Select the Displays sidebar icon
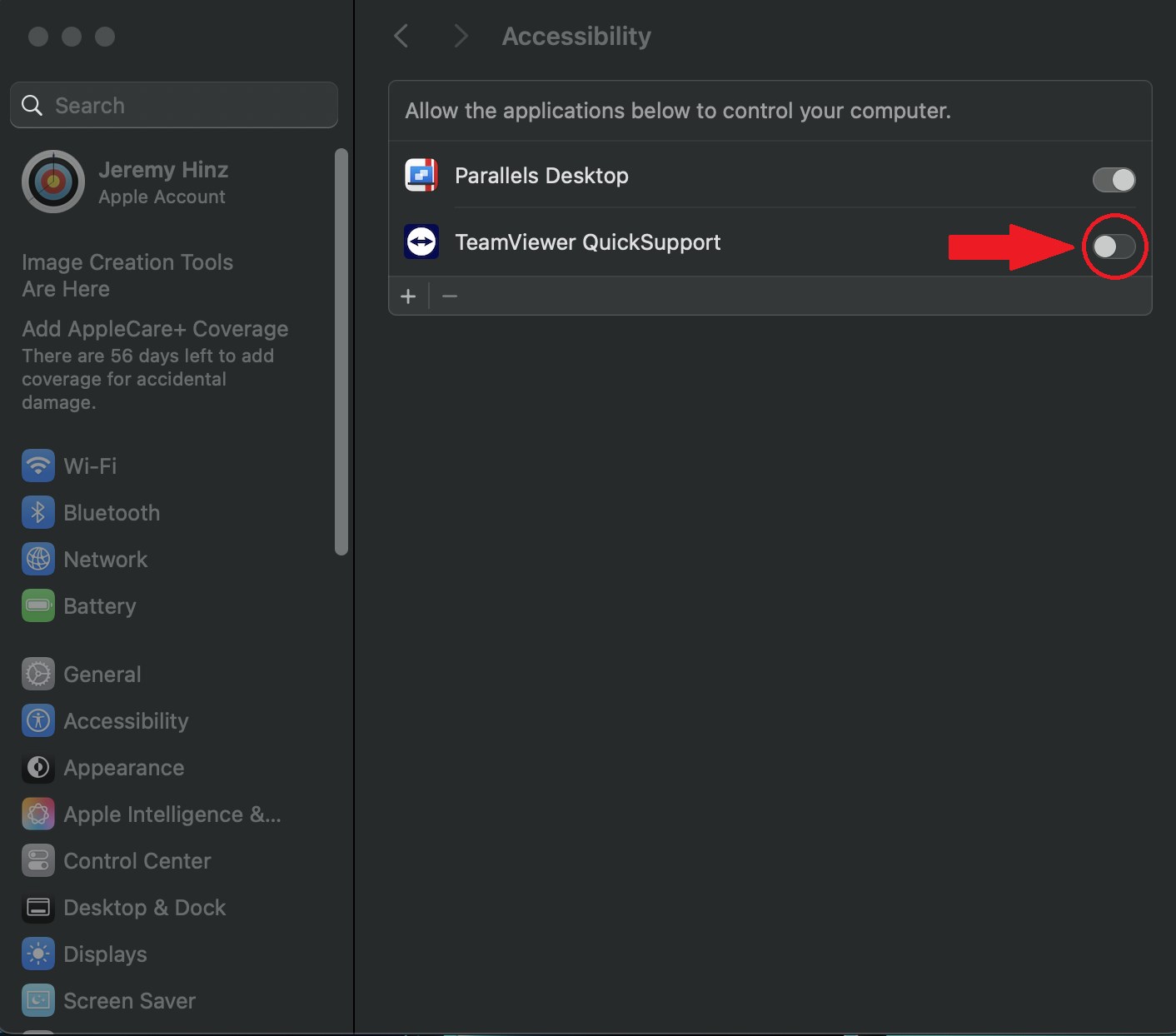 pyautogui.click(x=38, y=954)
